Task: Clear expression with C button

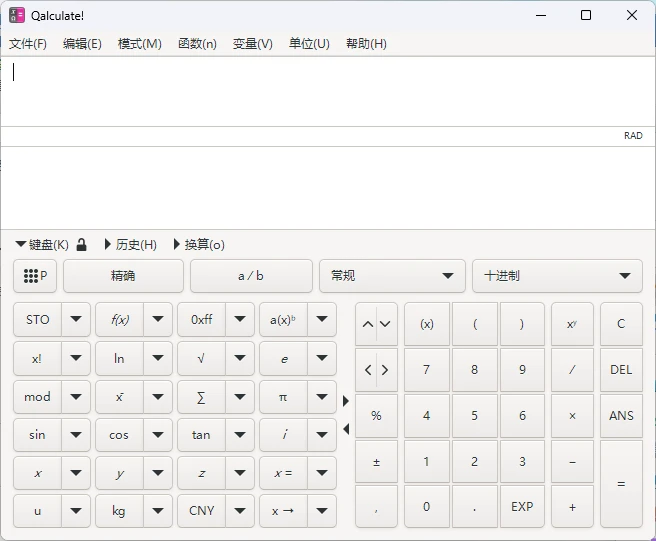Action: click(x=621, y=324)
